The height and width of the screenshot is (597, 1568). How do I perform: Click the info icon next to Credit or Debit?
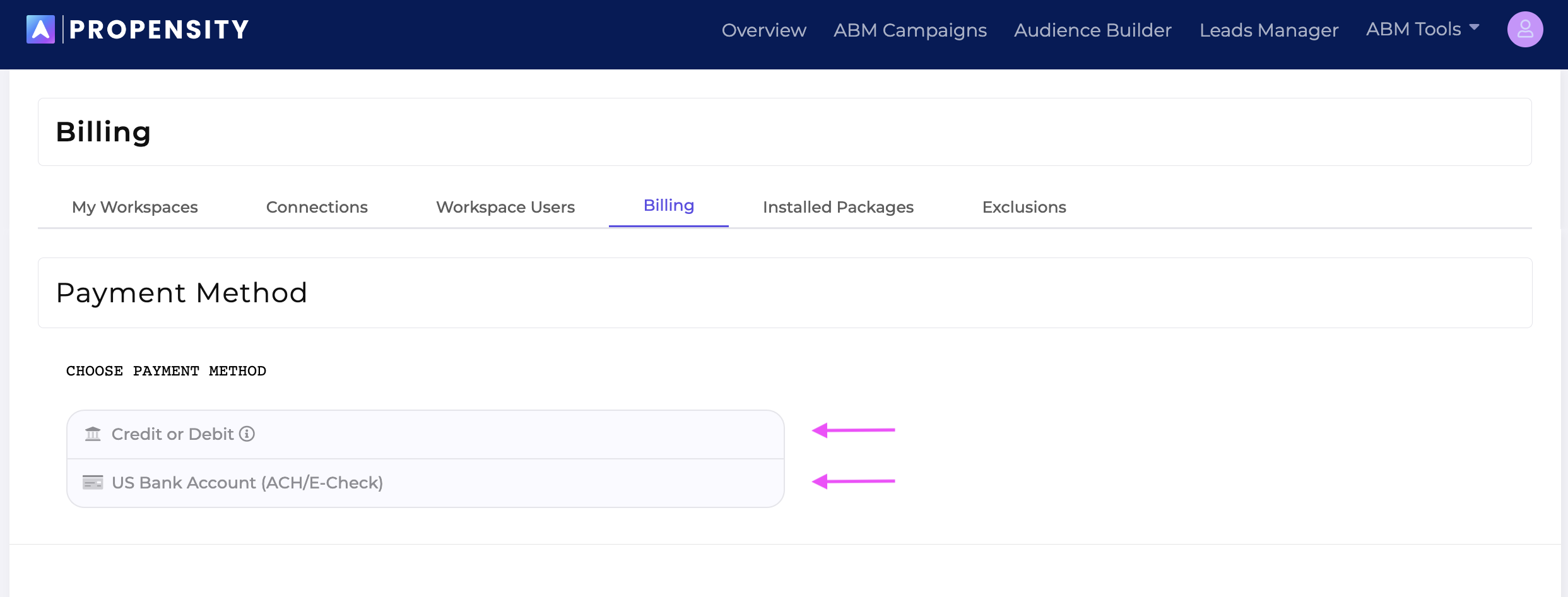point(247,434)
